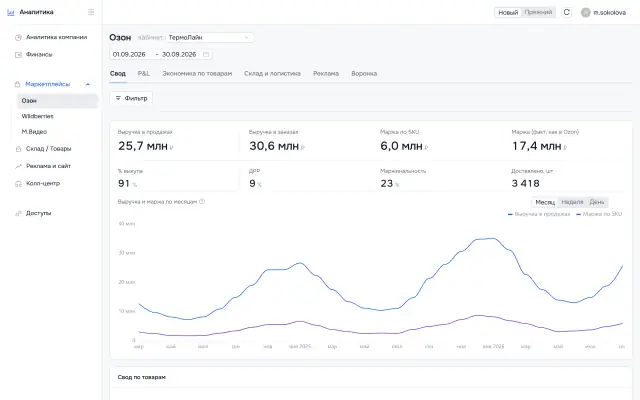Click the 30,6 млн orders revenue value

pos(274,146)
